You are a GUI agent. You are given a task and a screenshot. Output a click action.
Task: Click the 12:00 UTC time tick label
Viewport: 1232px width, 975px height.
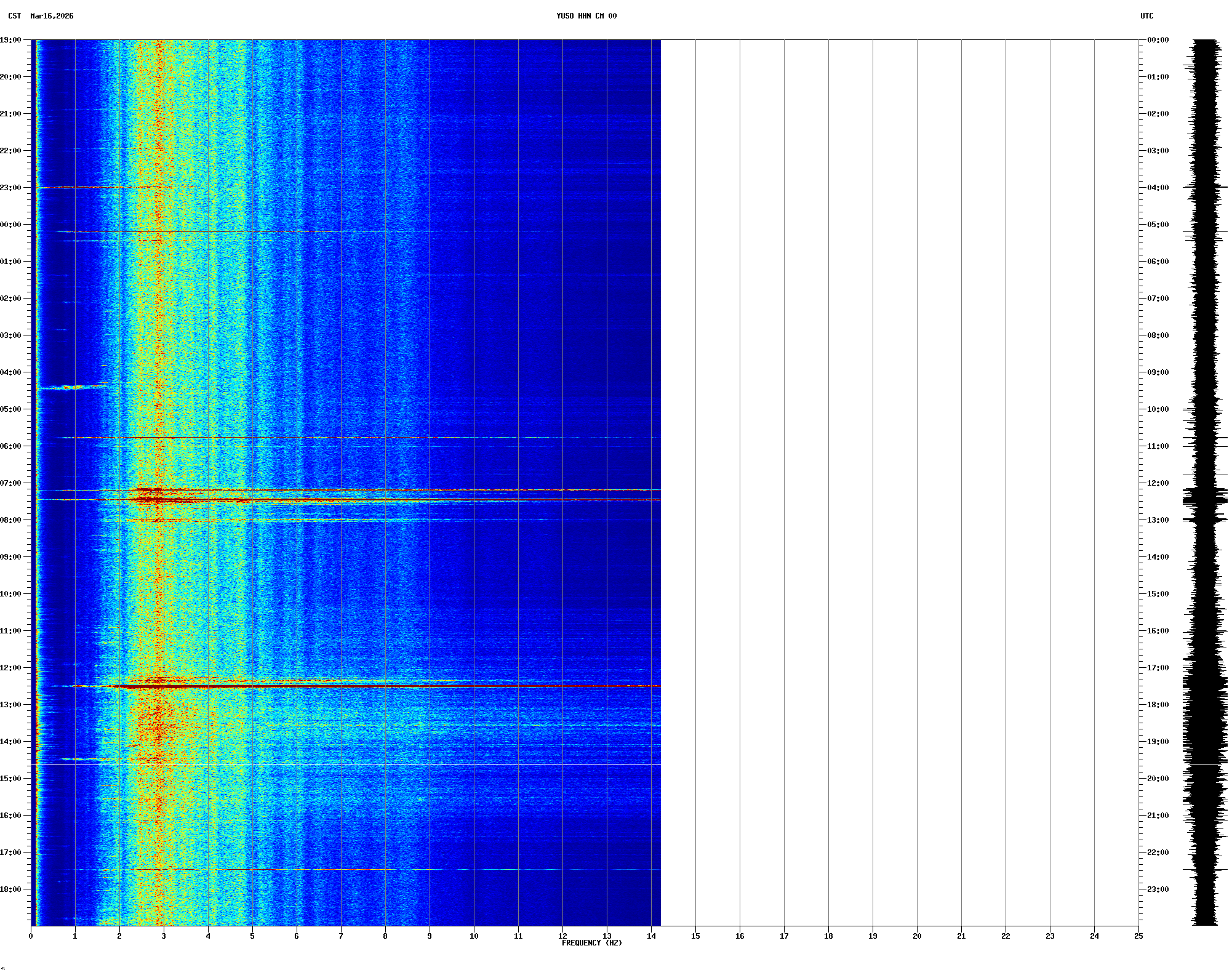(x=1158, y=483)
